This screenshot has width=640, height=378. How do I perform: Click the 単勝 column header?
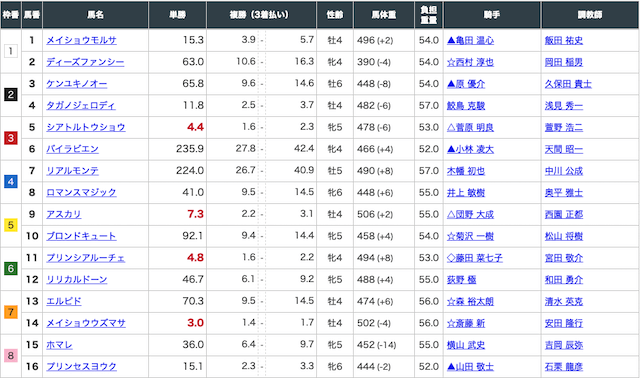point(178,15)
